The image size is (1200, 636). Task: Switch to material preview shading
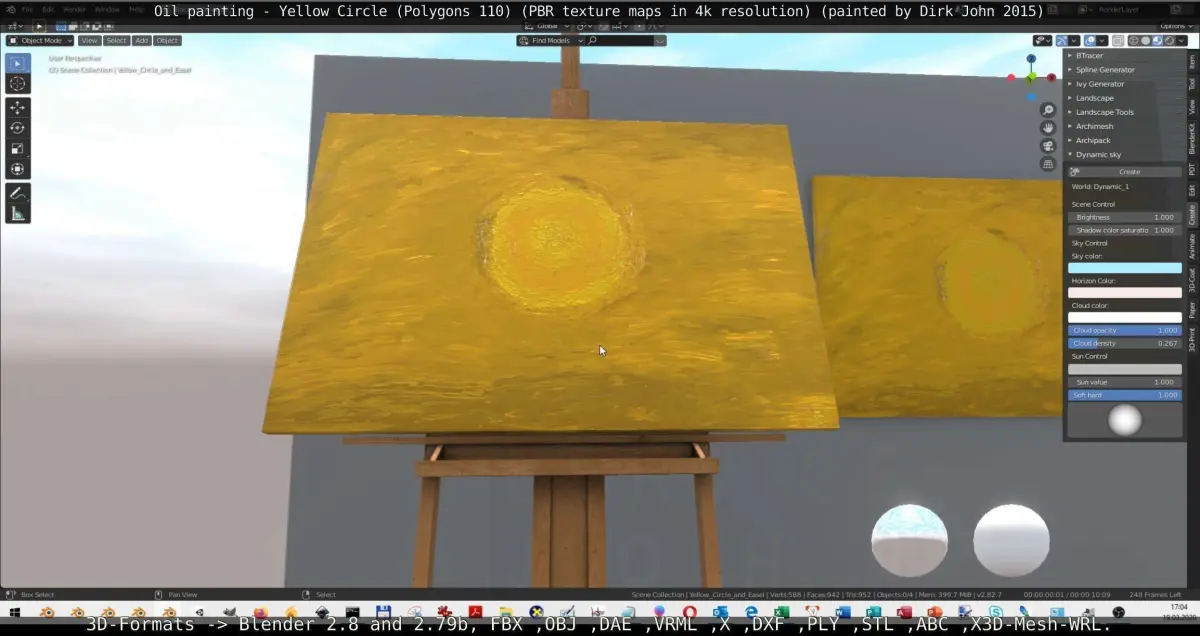click(x=1158, y=41)
